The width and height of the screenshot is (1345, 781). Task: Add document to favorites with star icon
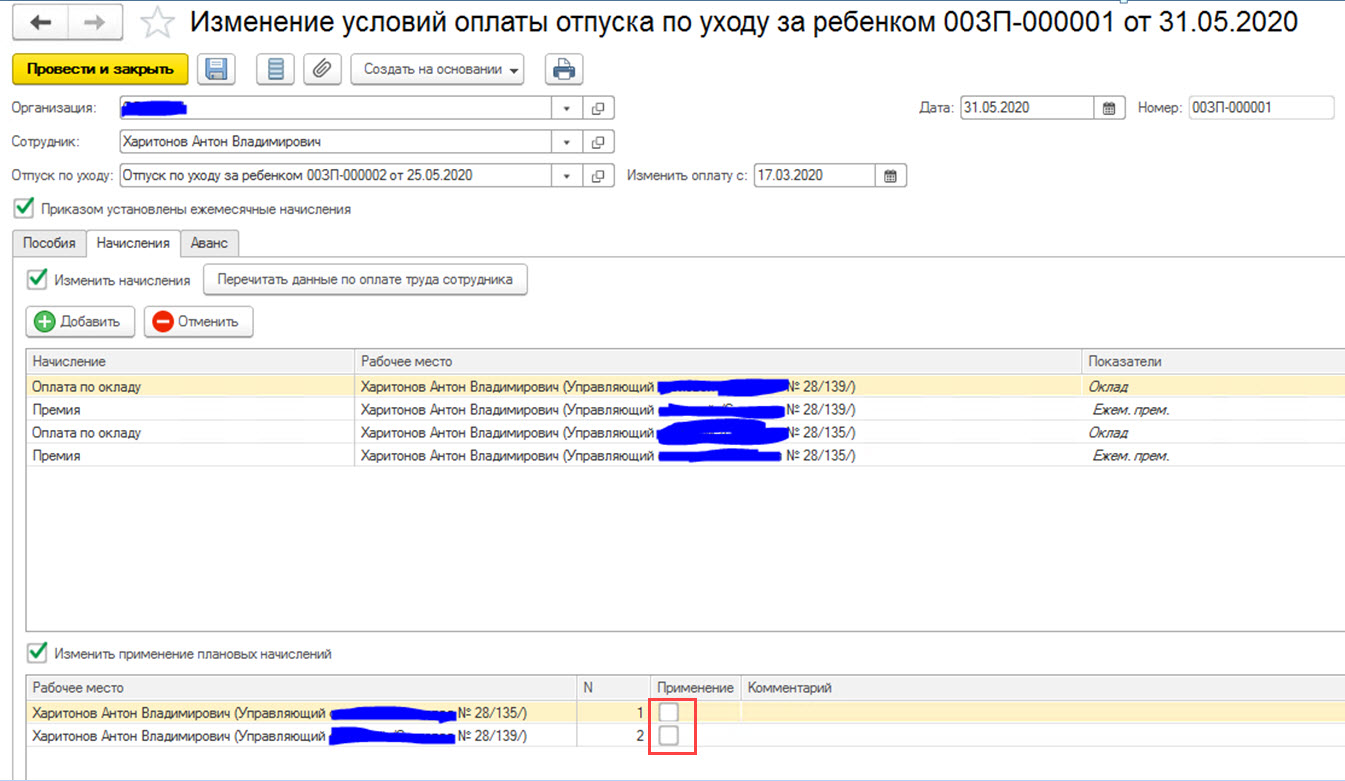[x=156, y=22]
